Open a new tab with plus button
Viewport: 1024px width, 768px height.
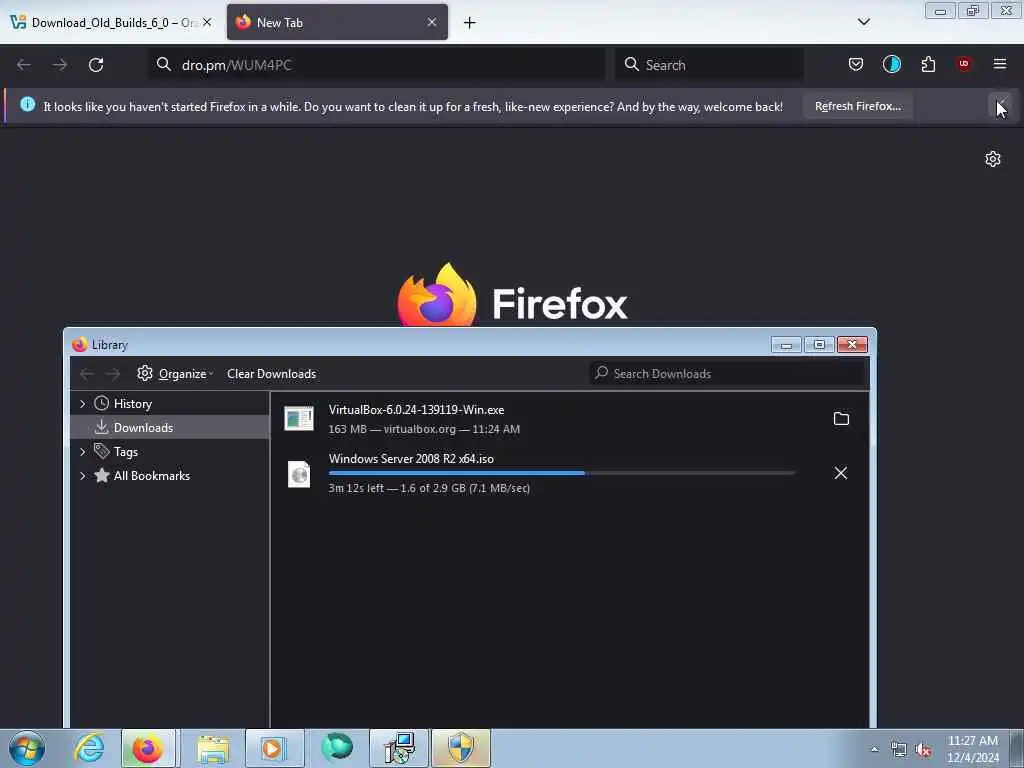pyautogui.click(x=470, y=23)
